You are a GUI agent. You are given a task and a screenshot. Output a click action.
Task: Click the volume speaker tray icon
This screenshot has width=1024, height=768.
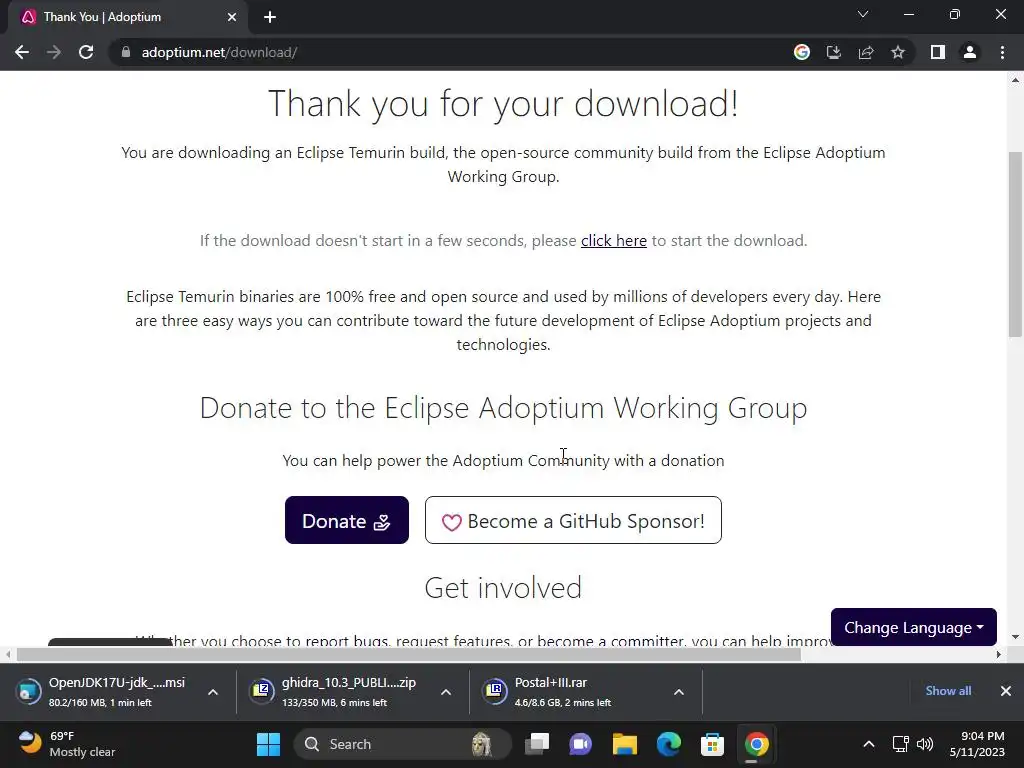(925, 744)
